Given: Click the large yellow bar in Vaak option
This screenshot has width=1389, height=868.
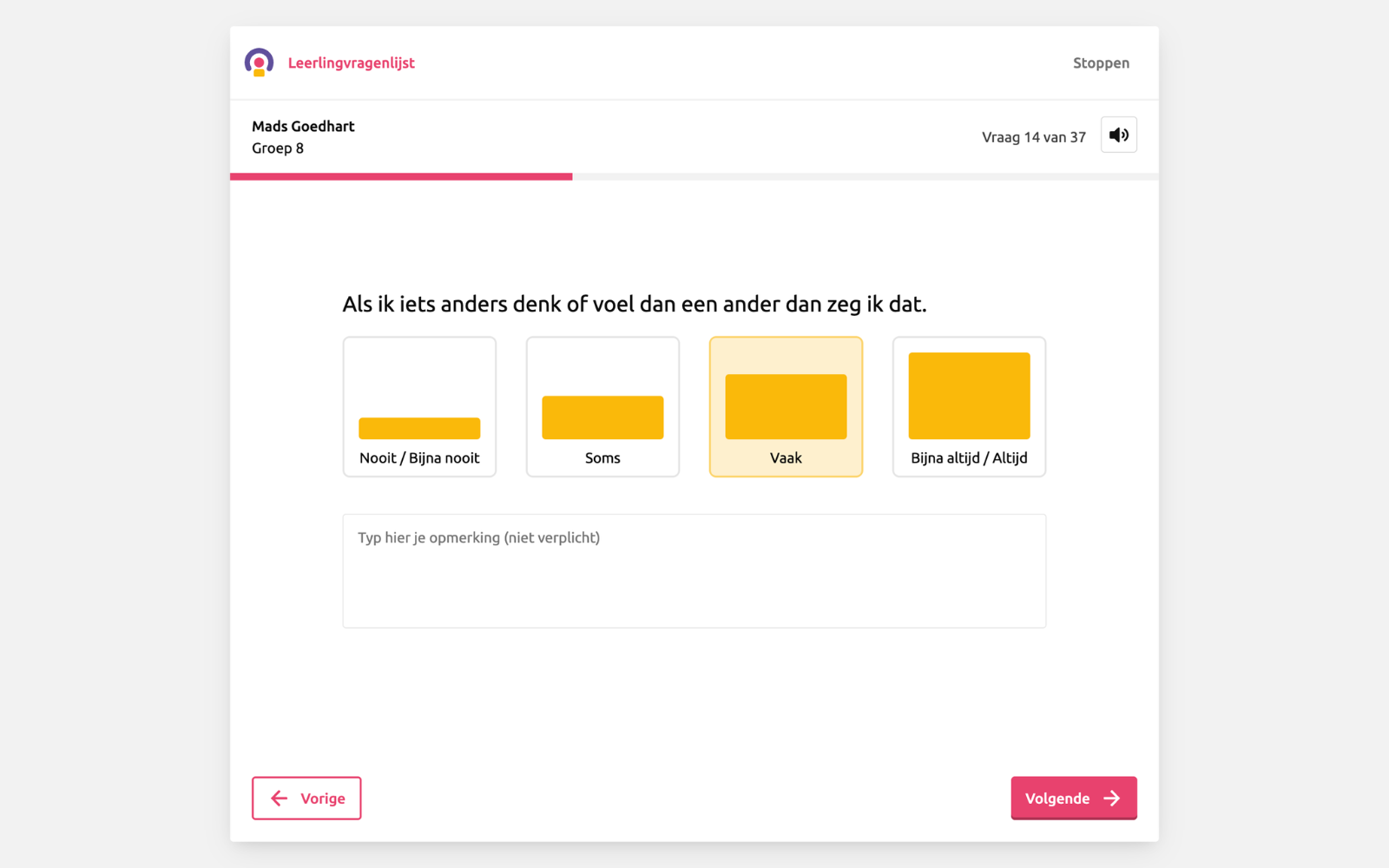Looking at the screenshot, I should tap(786, 405).
